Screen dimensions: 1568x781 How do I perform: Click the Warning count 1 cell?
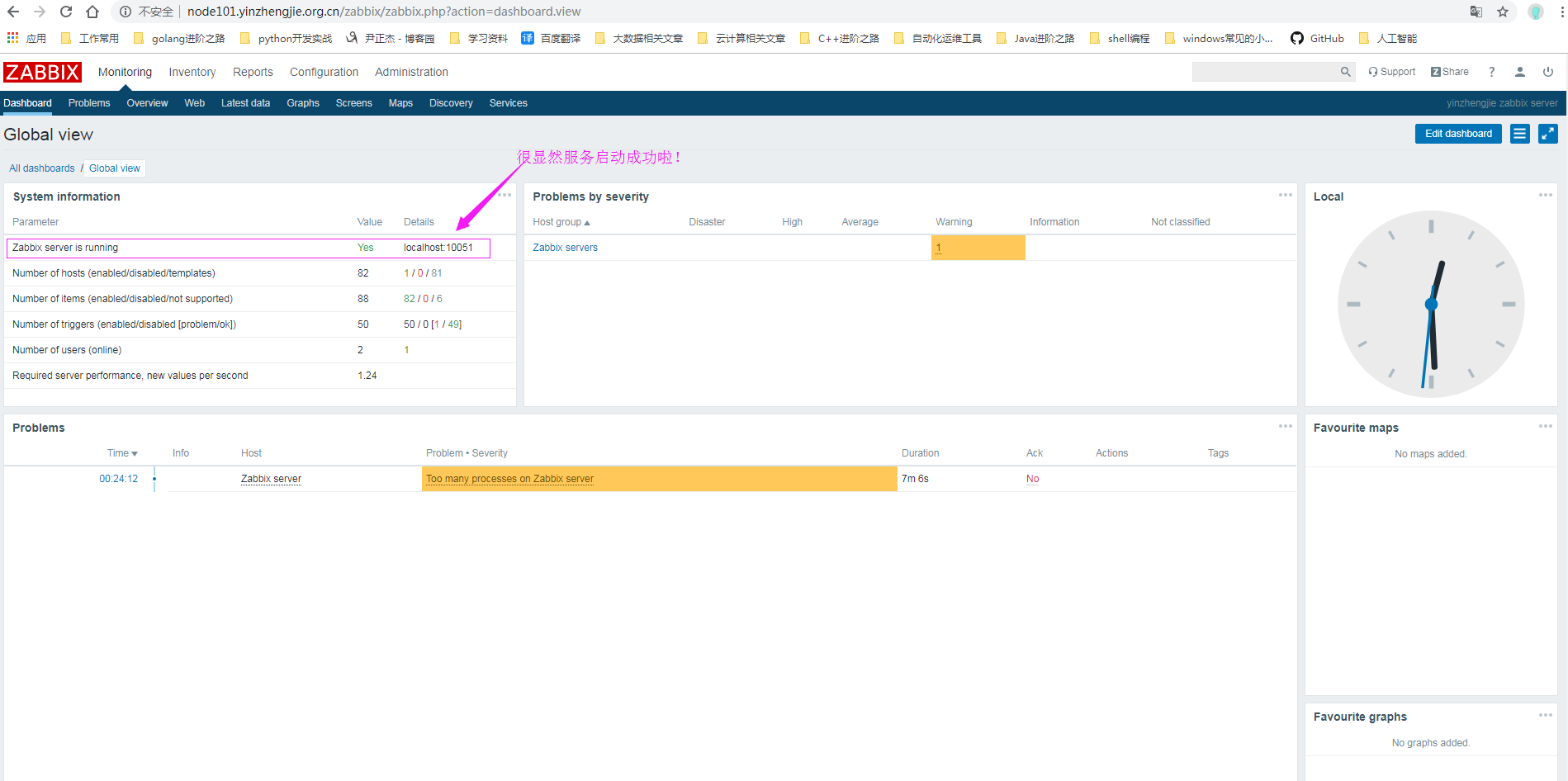tap(978, 248)
